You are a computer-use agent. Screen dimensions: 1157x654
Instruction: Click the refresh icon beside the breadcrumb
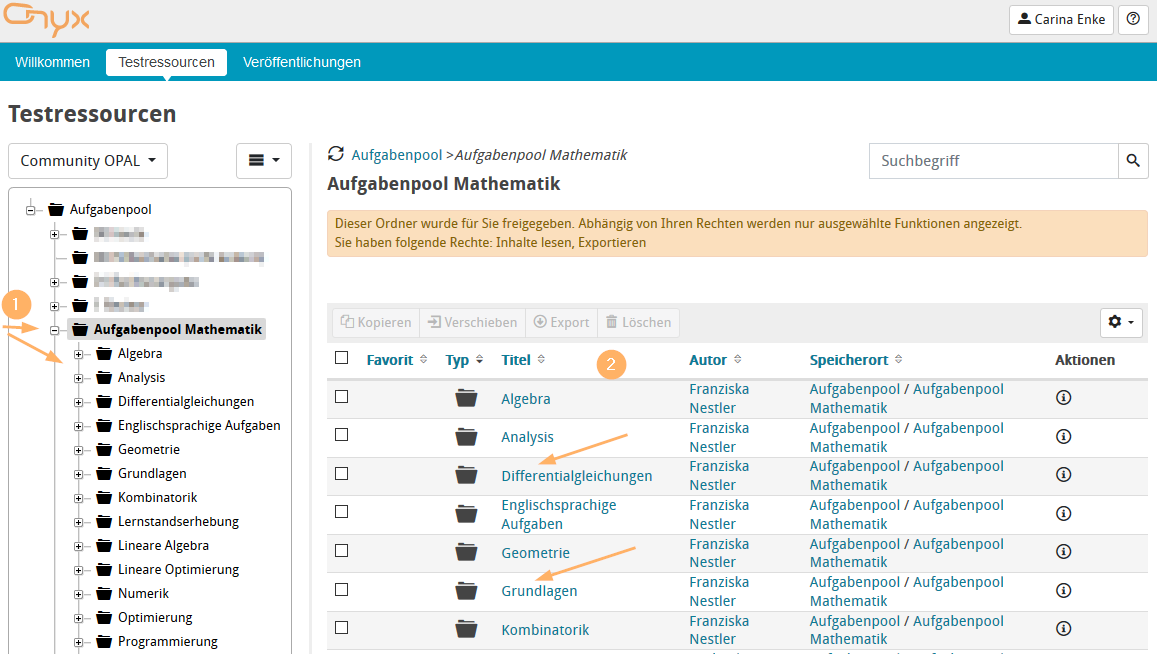point(334,154)
